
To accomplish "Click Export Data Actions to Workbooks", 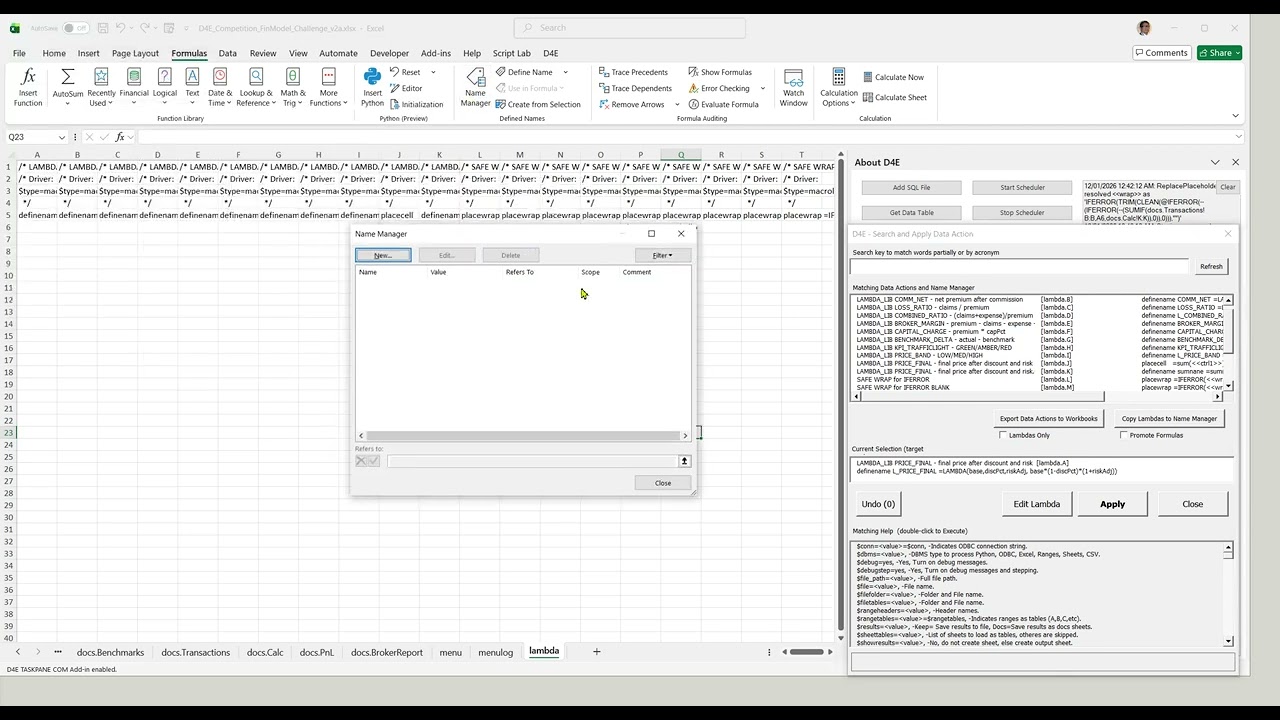I will tap(1048, 419).
